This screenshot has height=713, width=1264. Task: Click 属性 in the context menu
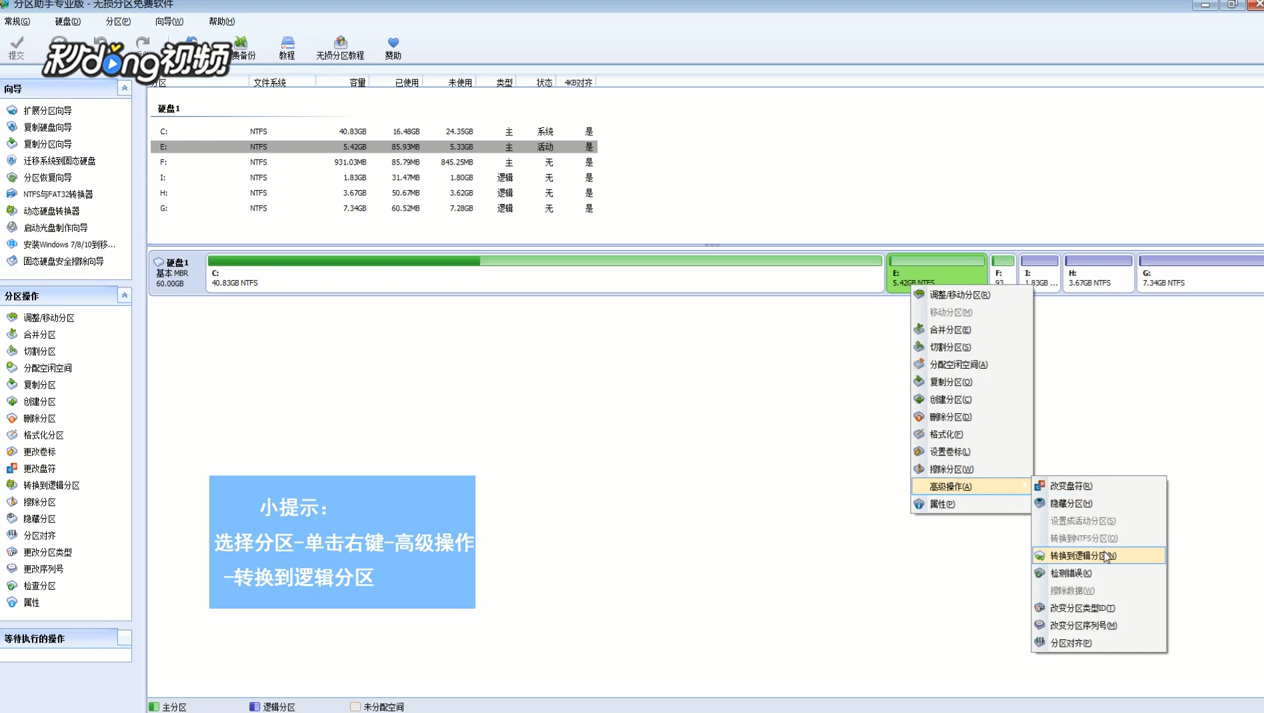[971, 505]
